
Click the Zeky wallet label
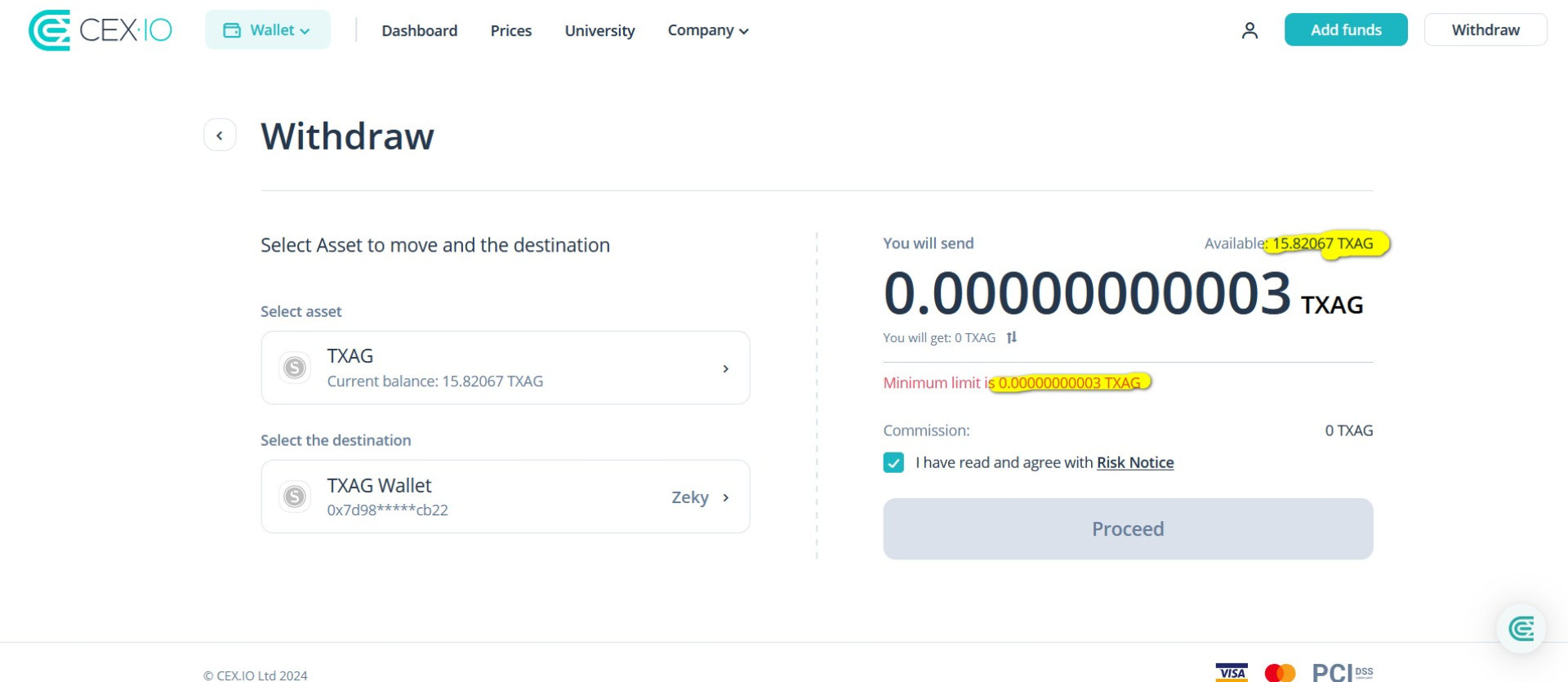pos(690,497)
